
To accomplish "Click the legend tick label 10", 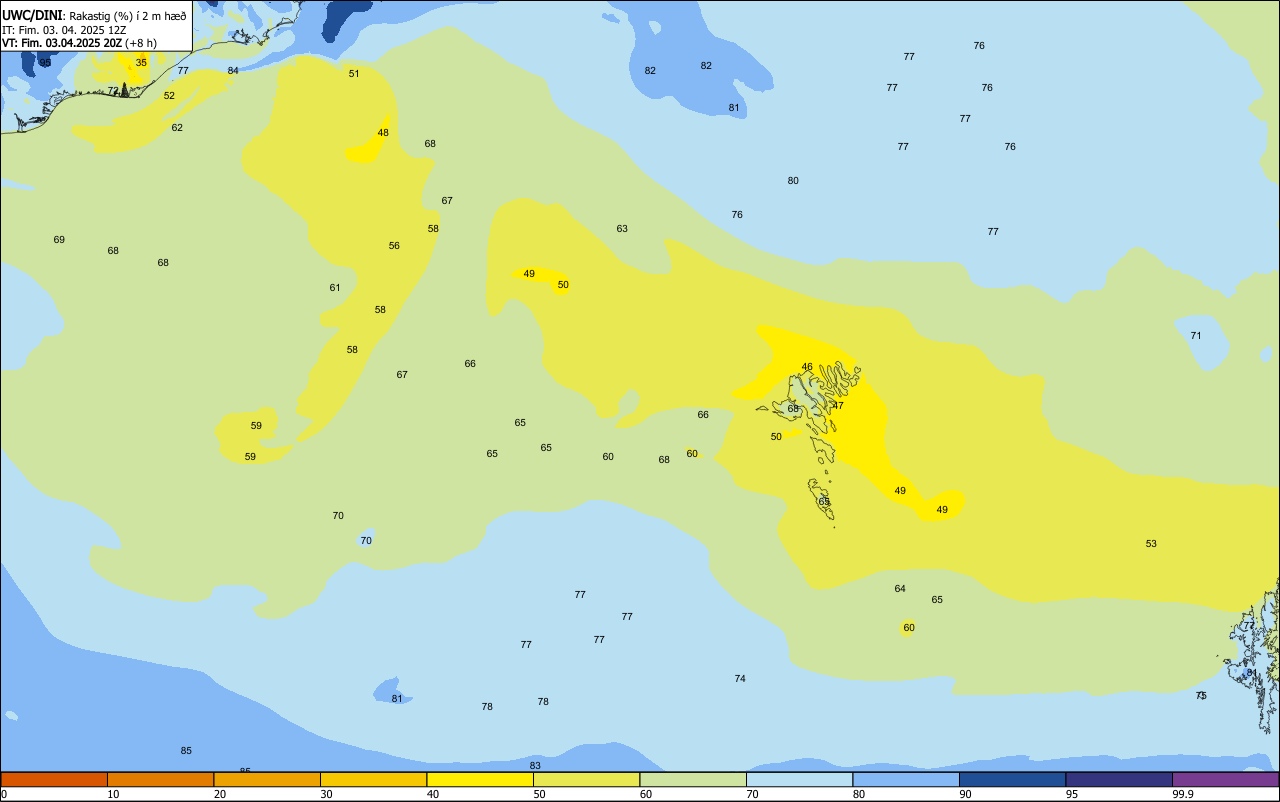I will click(x=113, y=794).
